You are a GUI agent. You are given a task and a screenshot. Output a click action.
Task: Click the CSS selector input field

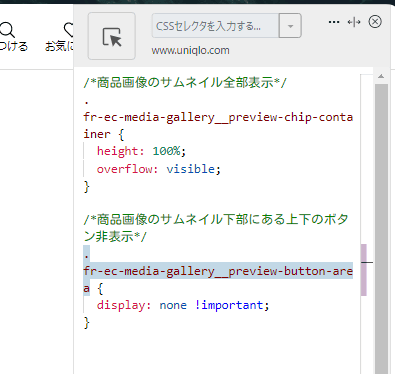pos(215,26)
